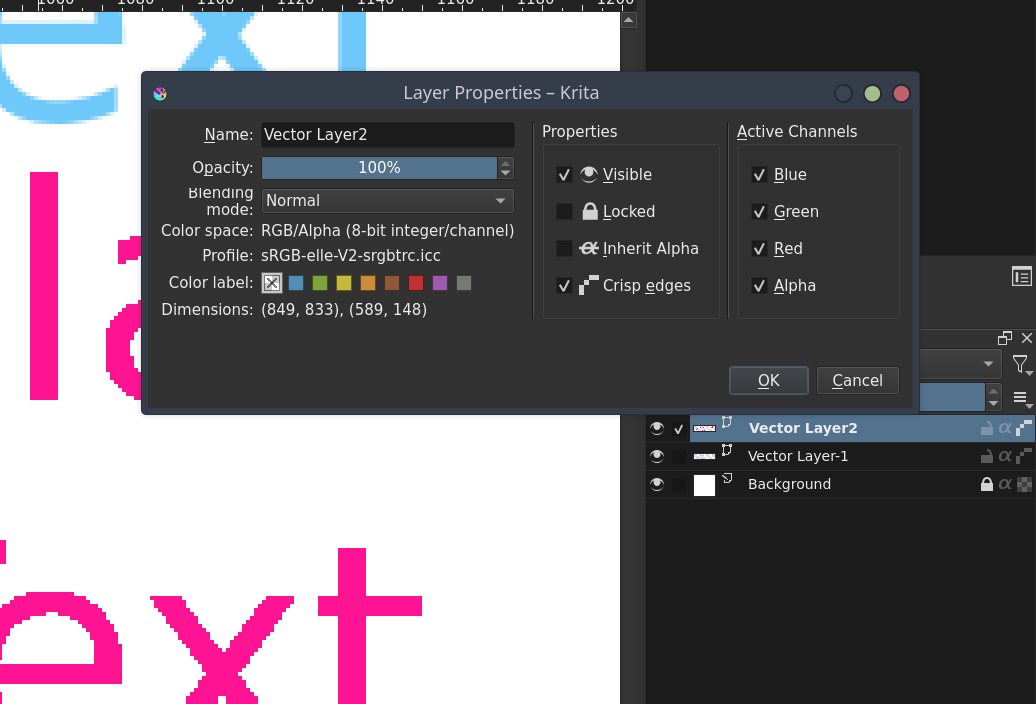Image resolution: width=1036 pixels, height=704 pixels.
Task: Close the Layers docker with its X icon
Action: pyautogui.click(x=1027, y=338)
